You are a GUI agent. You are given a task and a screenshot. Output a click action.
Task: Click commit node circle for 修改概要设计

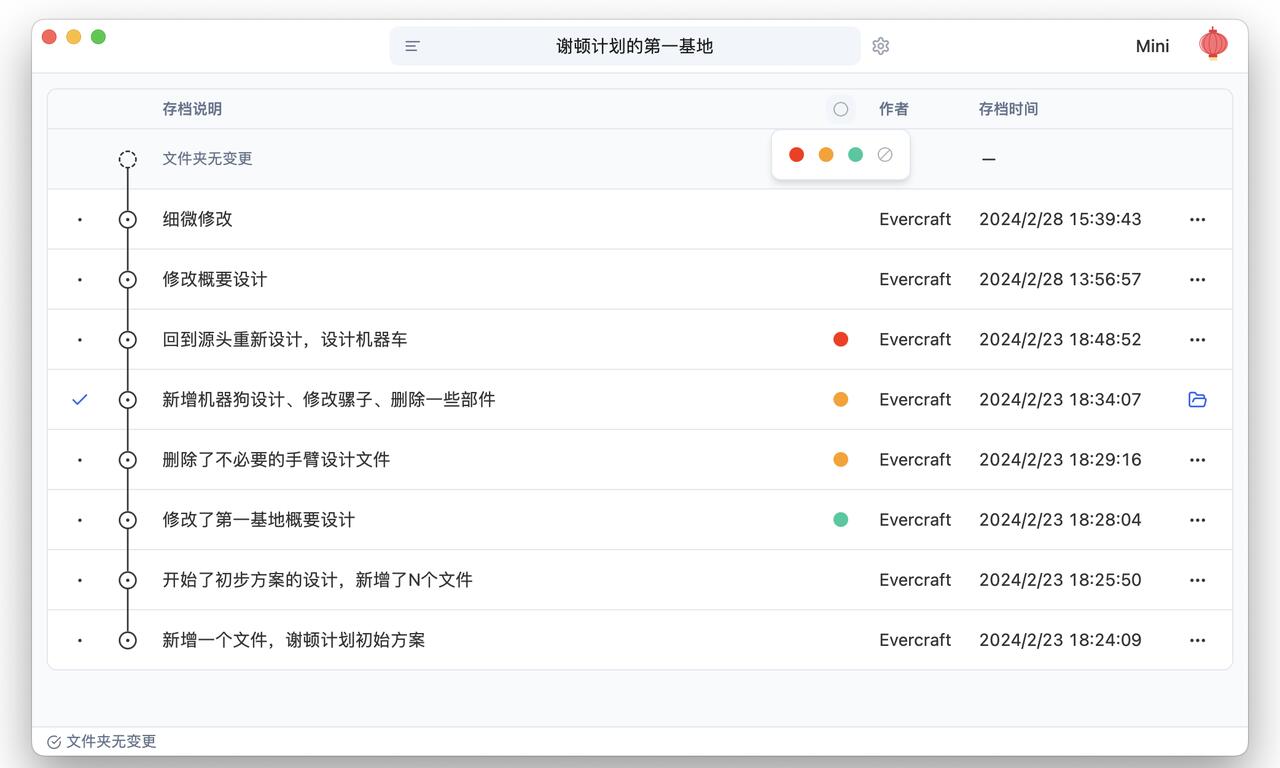click(127, 280)
